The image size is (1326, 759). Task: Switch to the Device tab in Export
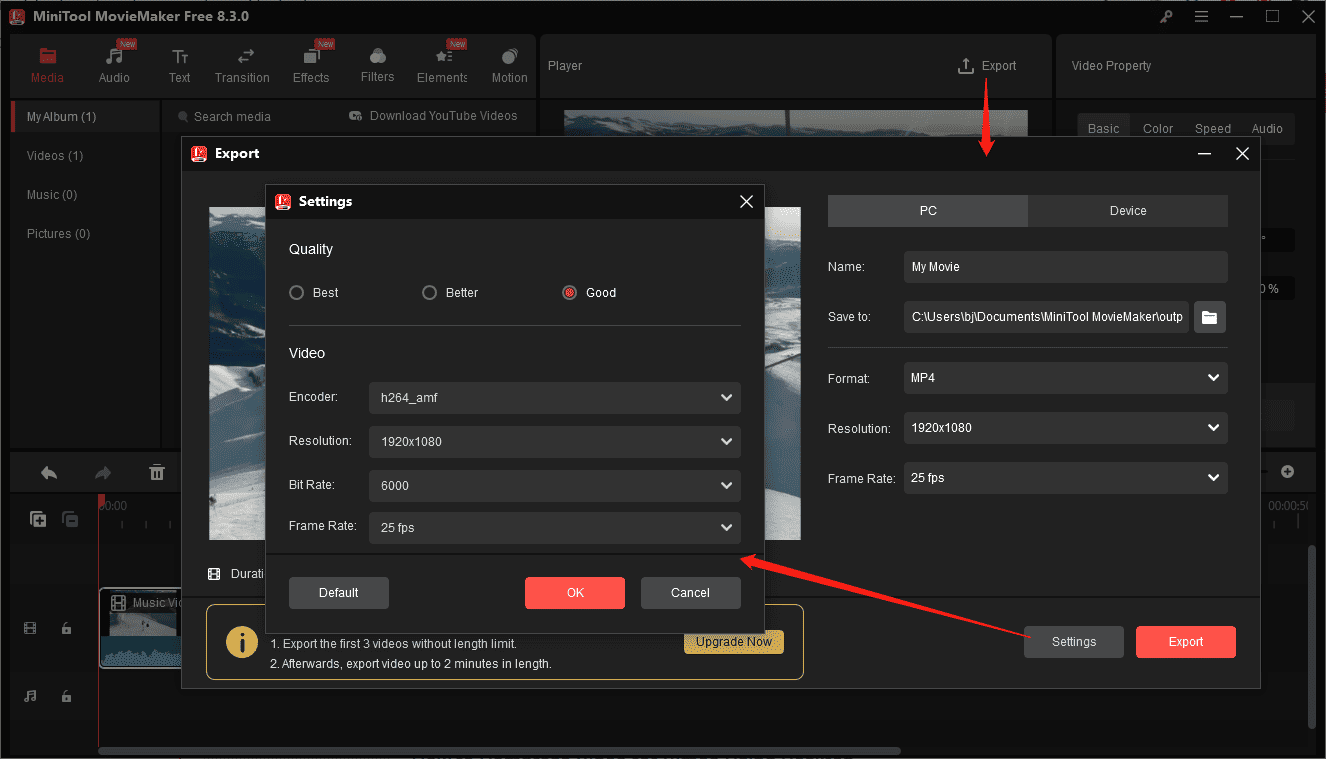tap(1128, 211)
